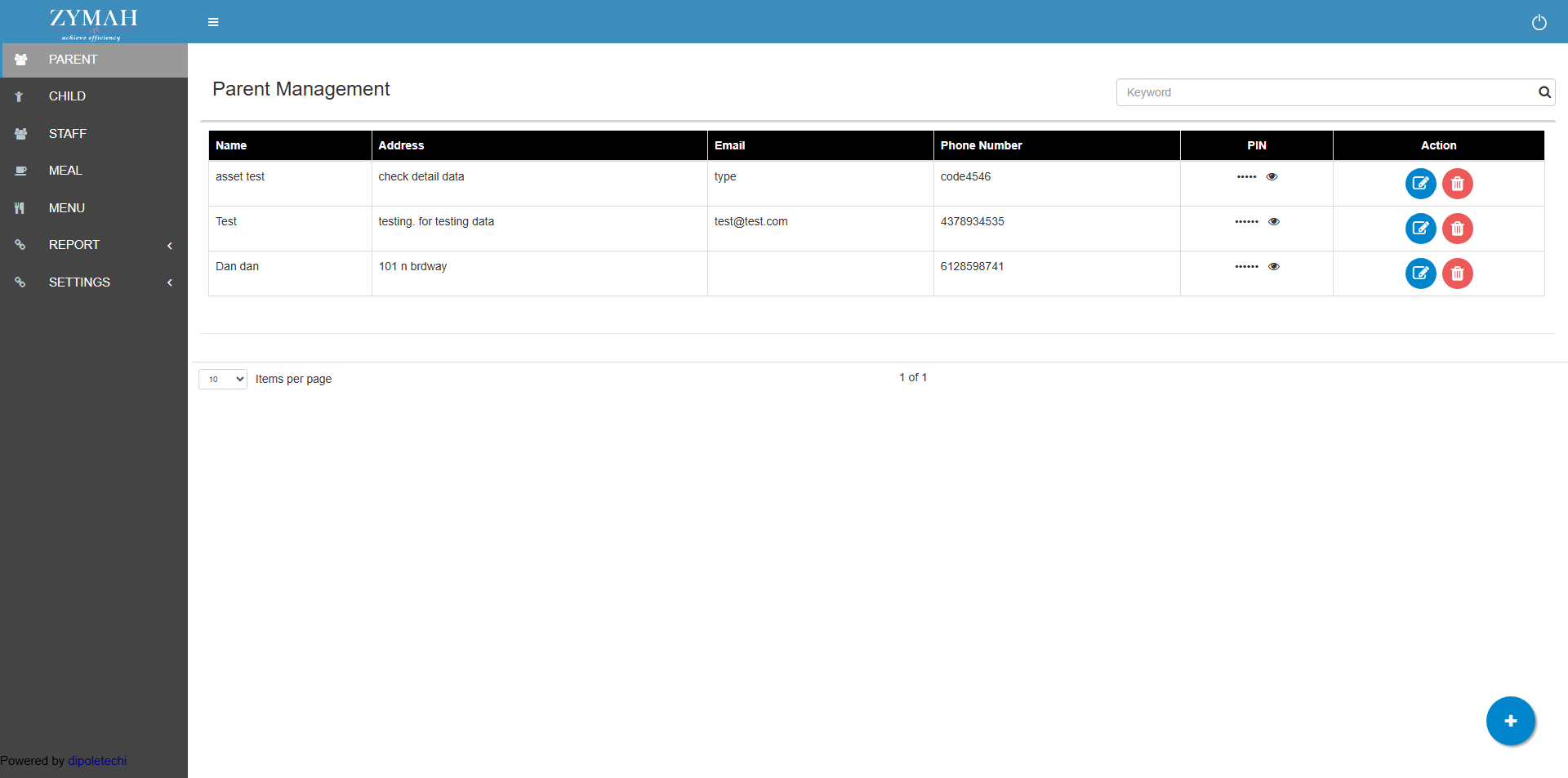Click the hamburger menu icon in header
Screen dimensions: 1568x778
point(213,22)
